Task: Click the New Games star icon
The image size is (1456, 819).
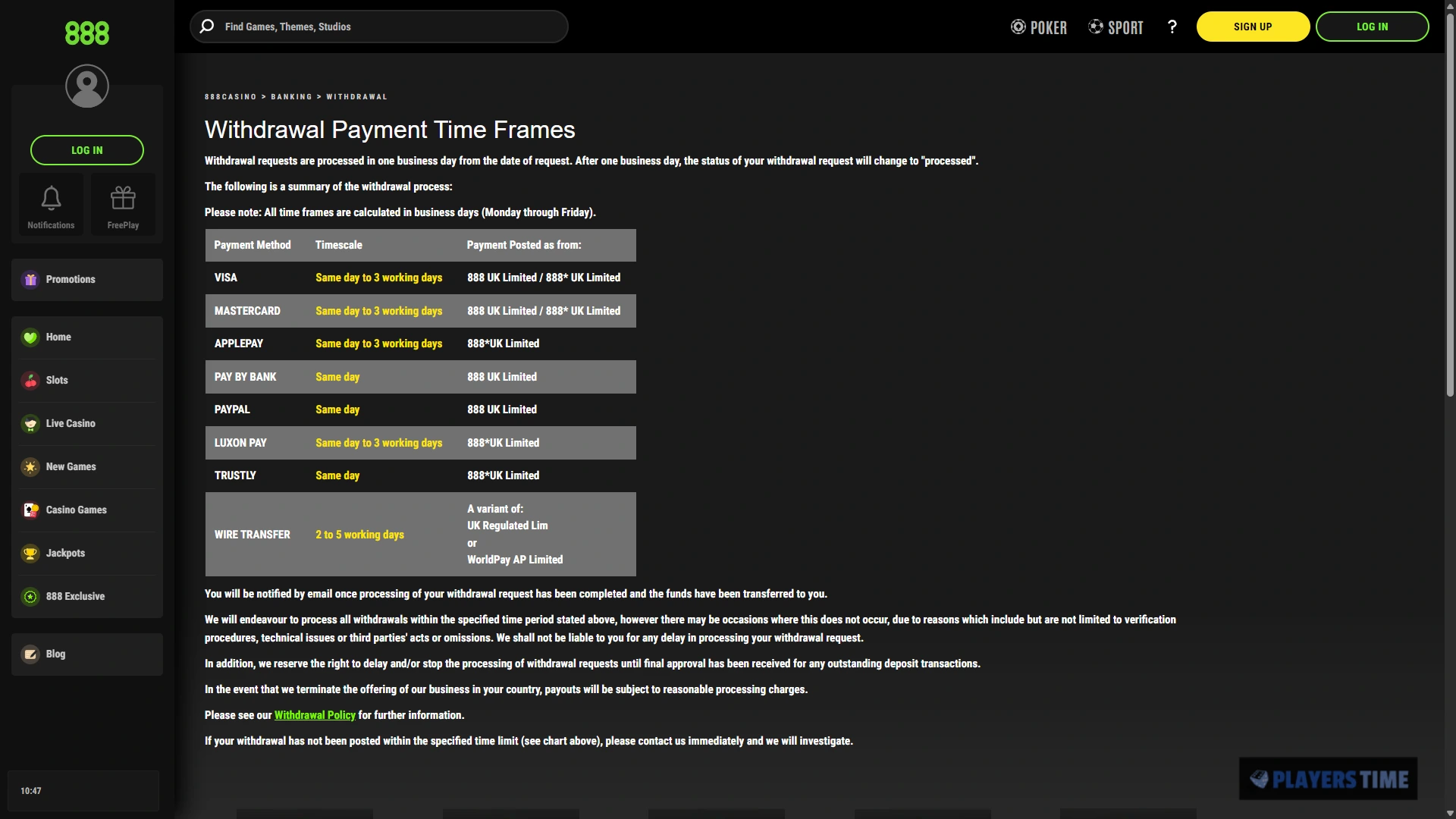Action: coord(30,467)
